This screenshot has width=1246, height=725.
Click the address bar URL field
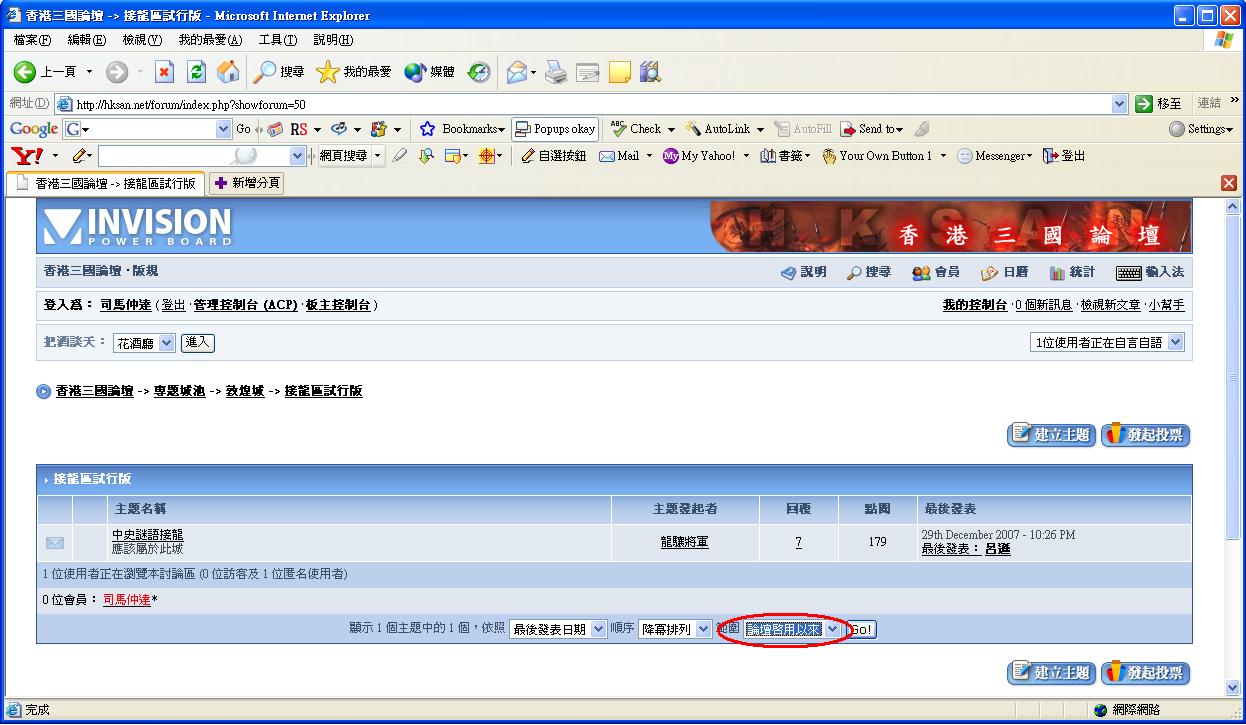click(x=590, y=104)
